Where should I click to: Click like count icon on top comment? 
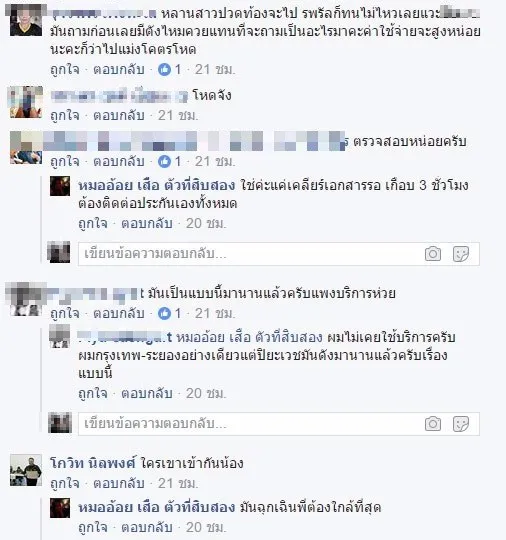(x=164, y=70)
